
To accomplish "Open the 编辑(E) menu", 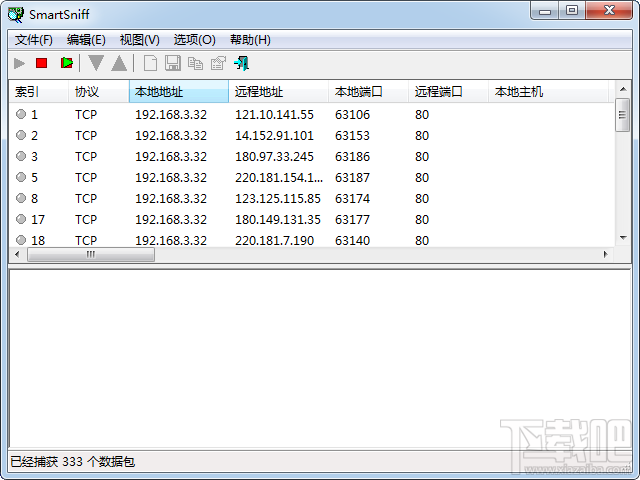I will 86,40.
